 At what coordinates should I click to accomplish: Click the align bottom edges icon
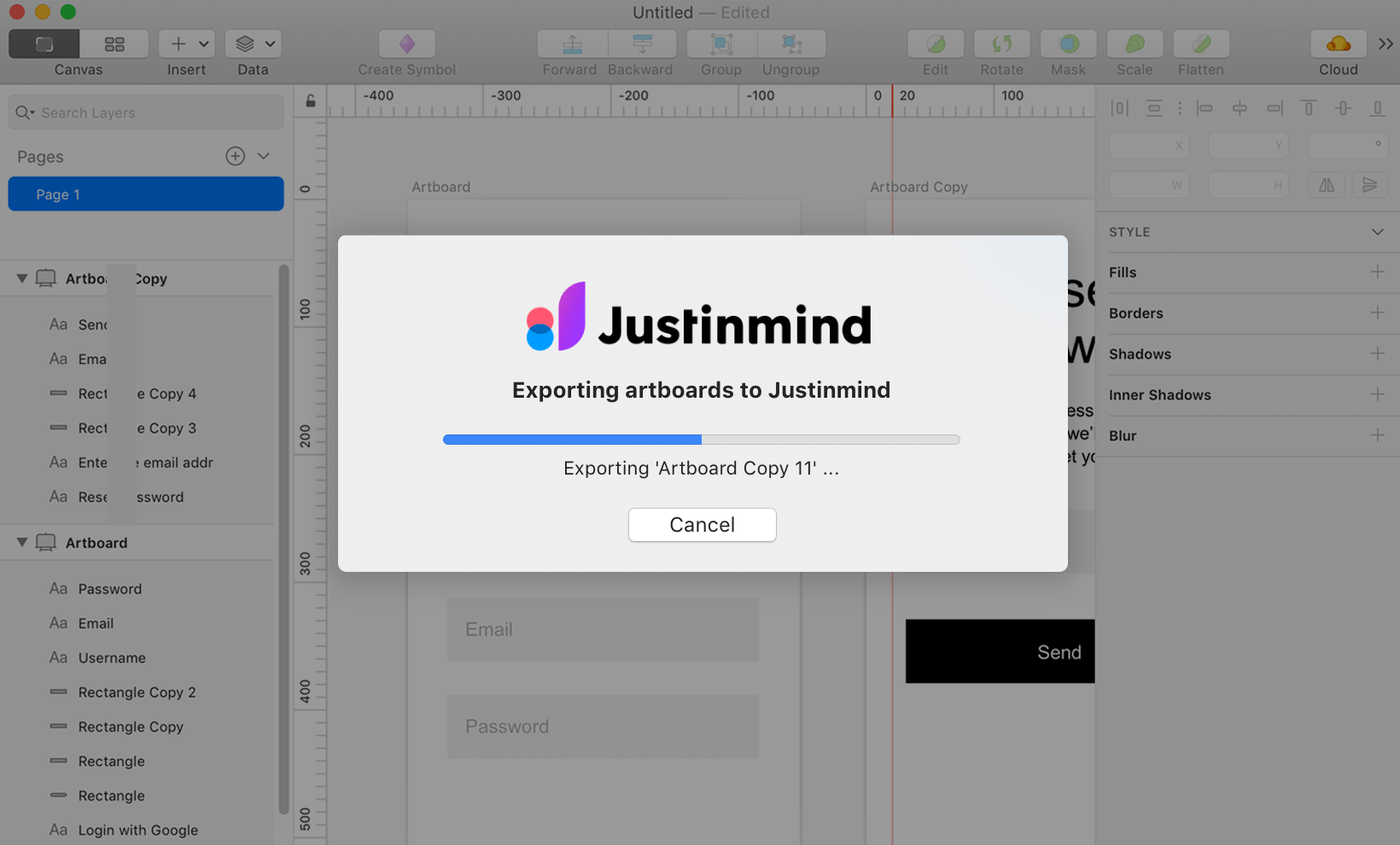(x=1377, y=108)
